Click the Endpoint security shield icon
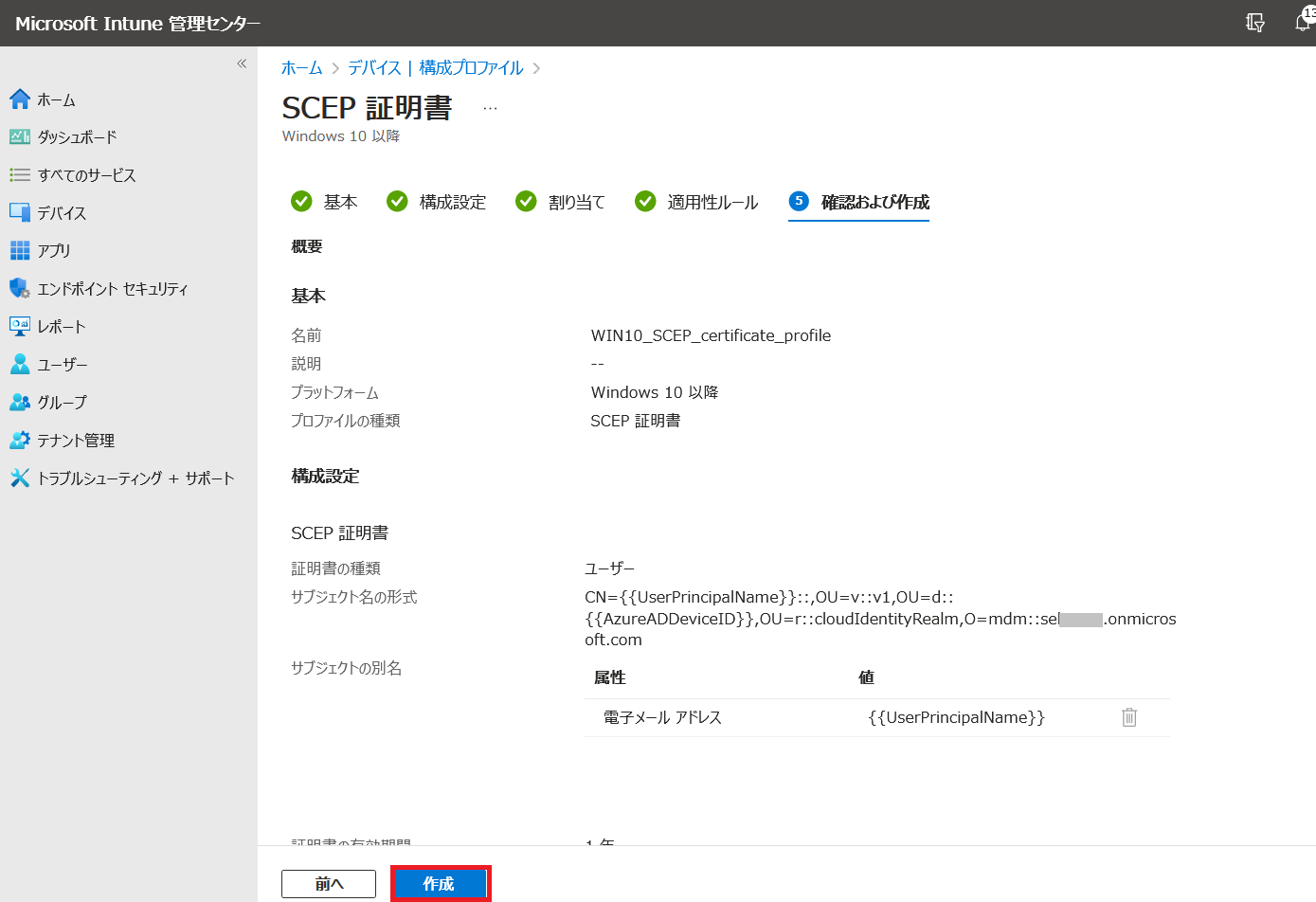 pos(20,288)
